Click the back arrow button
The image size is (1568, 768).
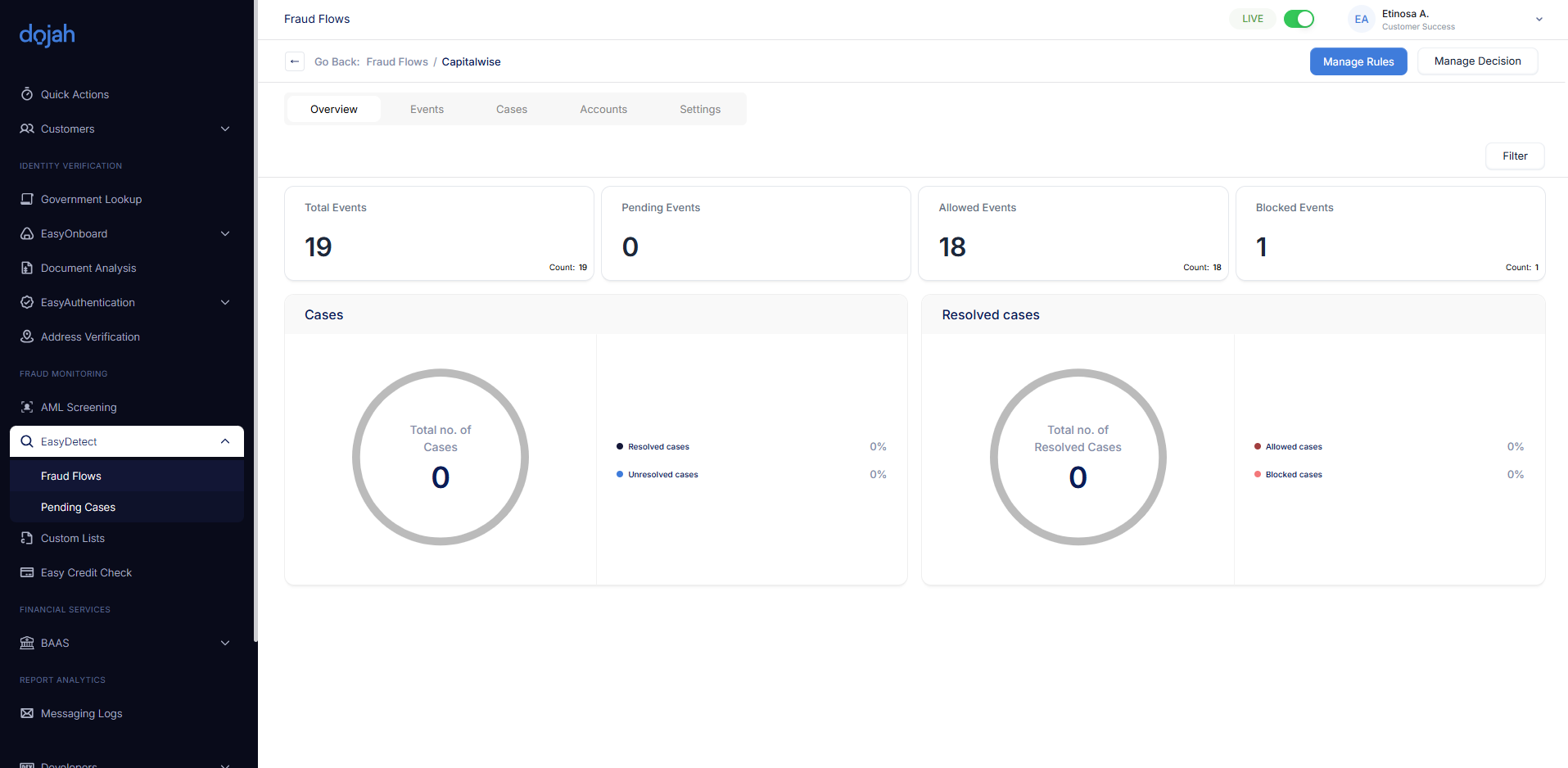(295, 61)
